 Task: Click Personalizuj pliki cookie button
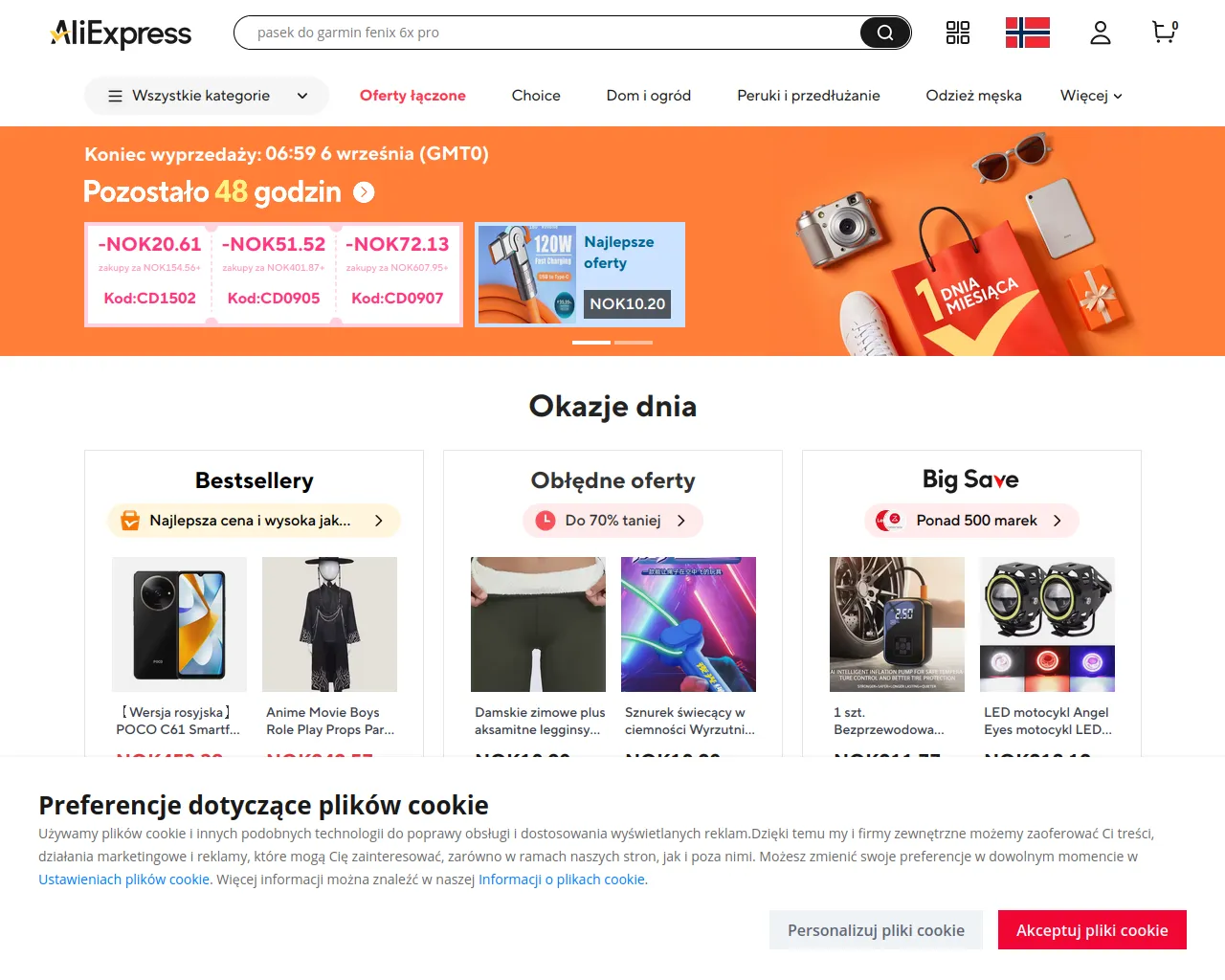876,930
